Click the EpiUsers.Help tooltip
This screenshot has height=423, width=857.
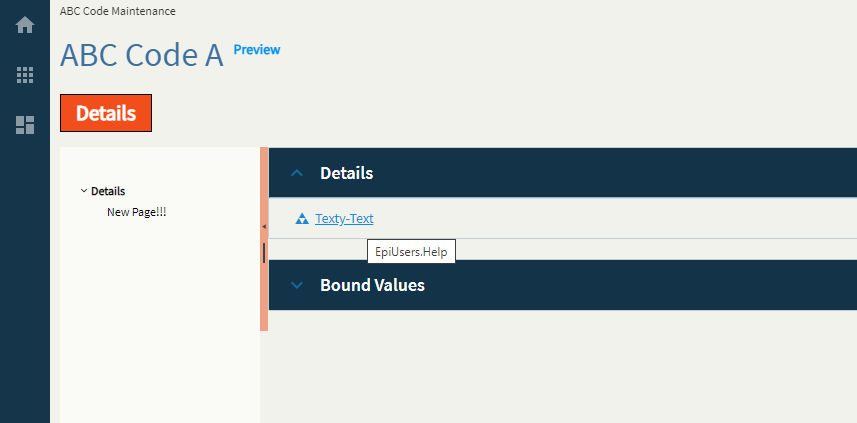pyautogui.click(x=411, y=252)
